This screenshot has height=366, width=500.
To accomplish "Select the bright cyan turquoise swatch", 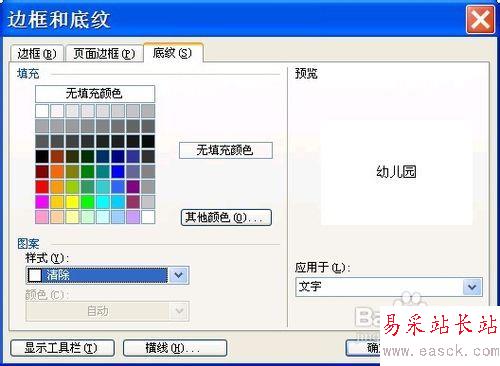I will pyautogui.click(x=103, y=202).
